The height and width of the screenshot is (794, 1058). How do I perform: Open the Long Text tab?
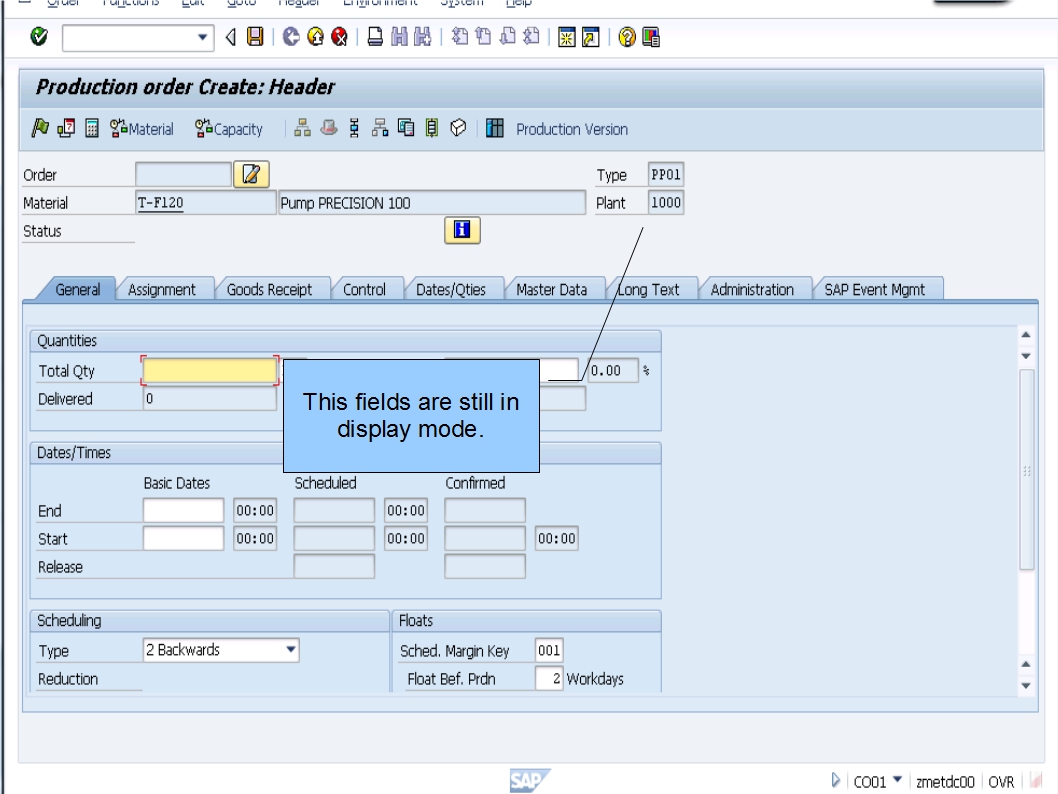point(648,289)
